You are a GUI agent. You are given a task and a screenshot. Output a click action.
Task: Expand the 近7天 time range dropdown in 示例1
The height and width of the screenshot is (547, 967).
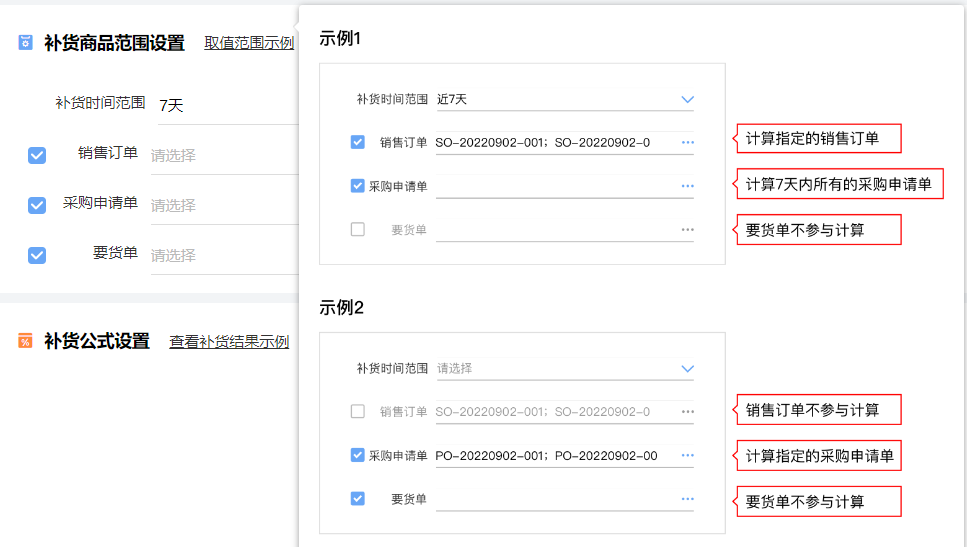[687, 99]
